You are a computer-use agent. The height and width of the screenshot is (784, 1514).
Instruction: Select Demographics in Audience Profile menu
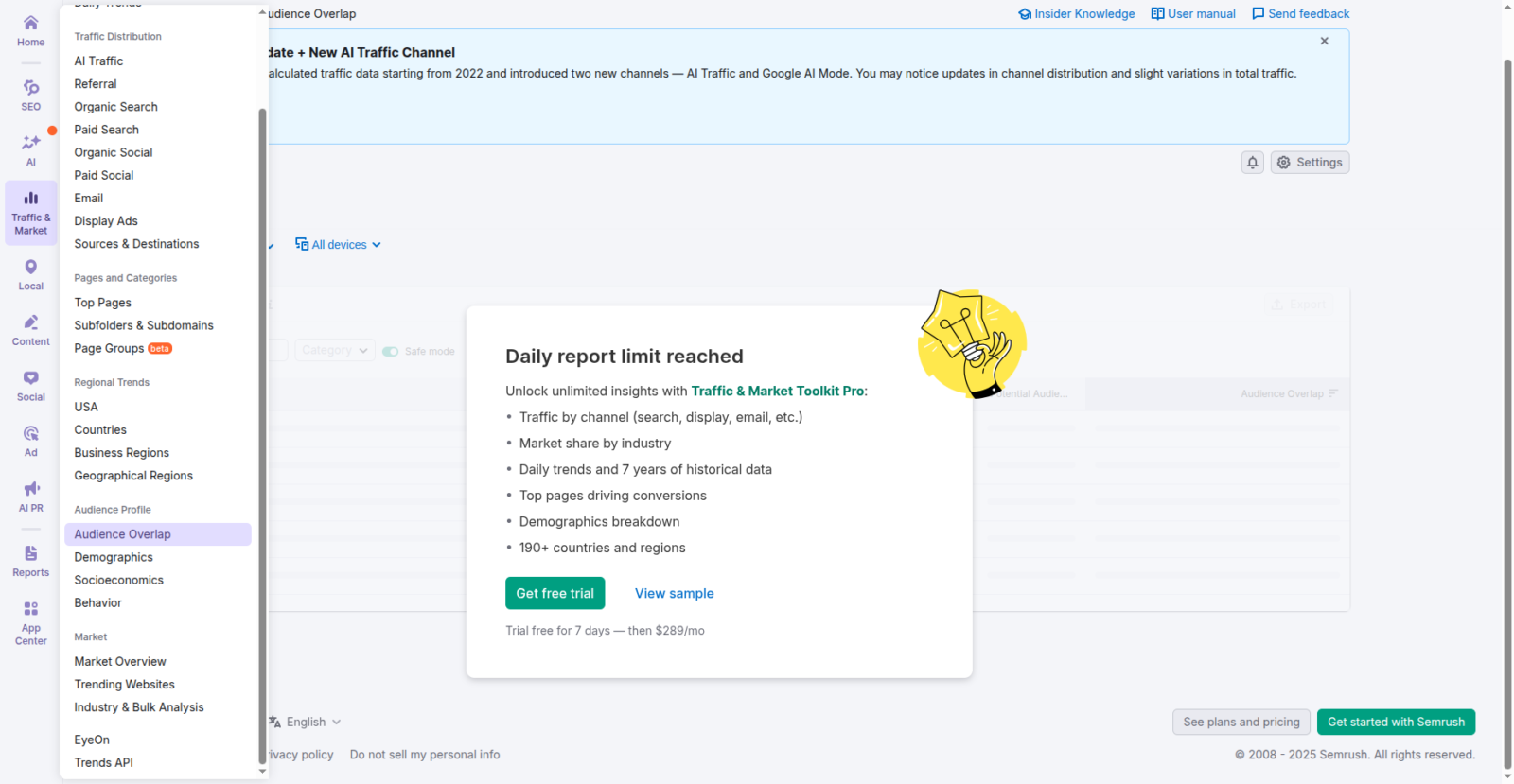[114, 557]
